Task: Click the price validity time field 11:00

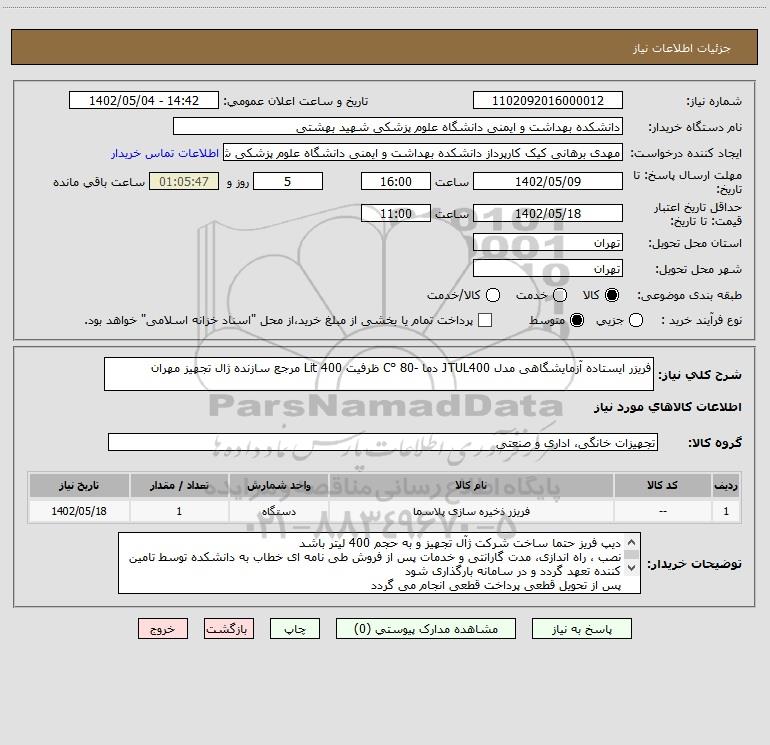Action: 396,214
